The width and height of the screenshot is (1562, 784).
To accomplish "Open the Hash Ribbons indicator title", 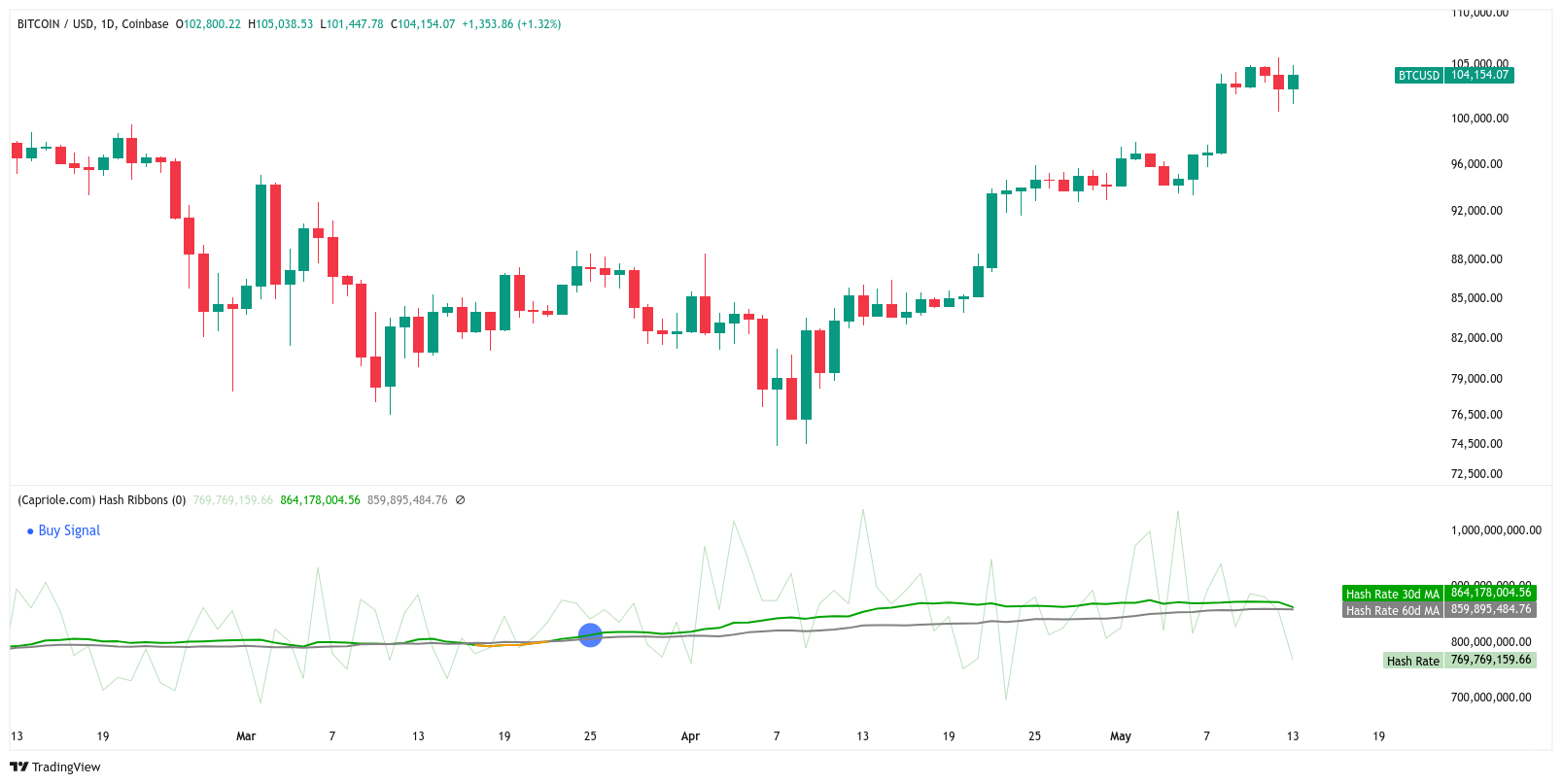I will 101,500.
